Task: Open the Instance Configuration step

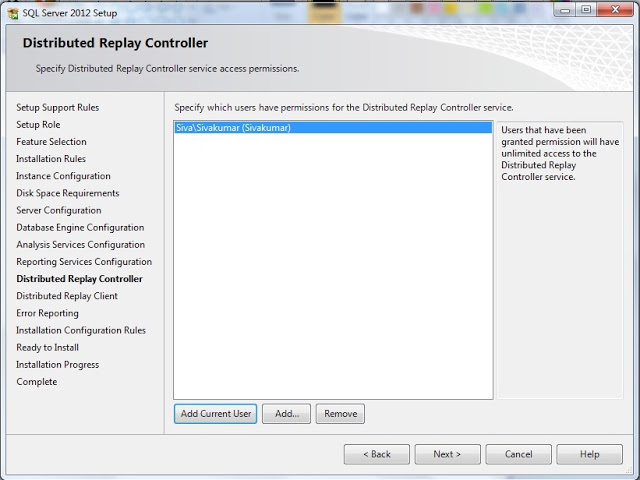Action: 63,176
